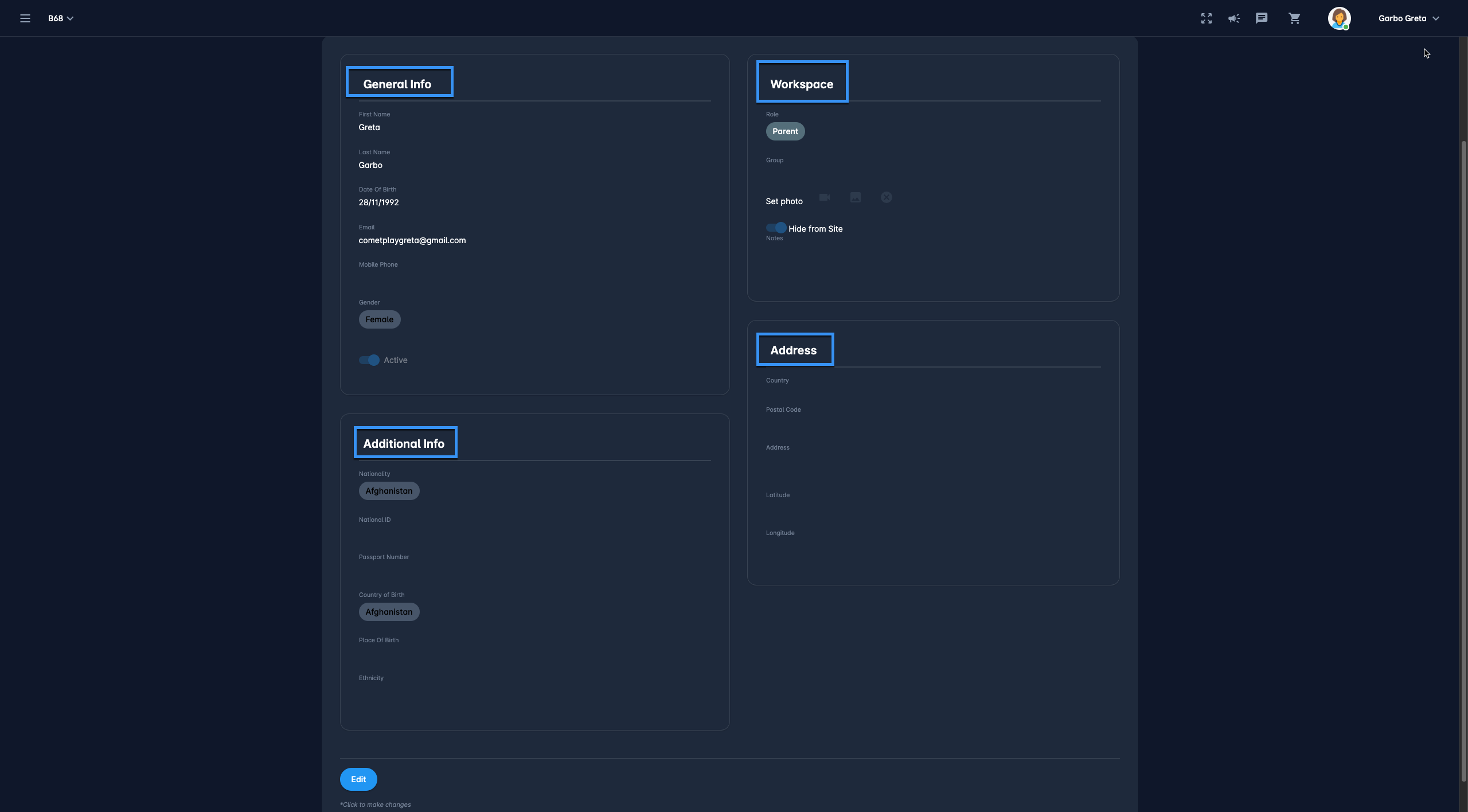Click the Date Of Birth value
The image size is (1468, 812).
(378, 202)
